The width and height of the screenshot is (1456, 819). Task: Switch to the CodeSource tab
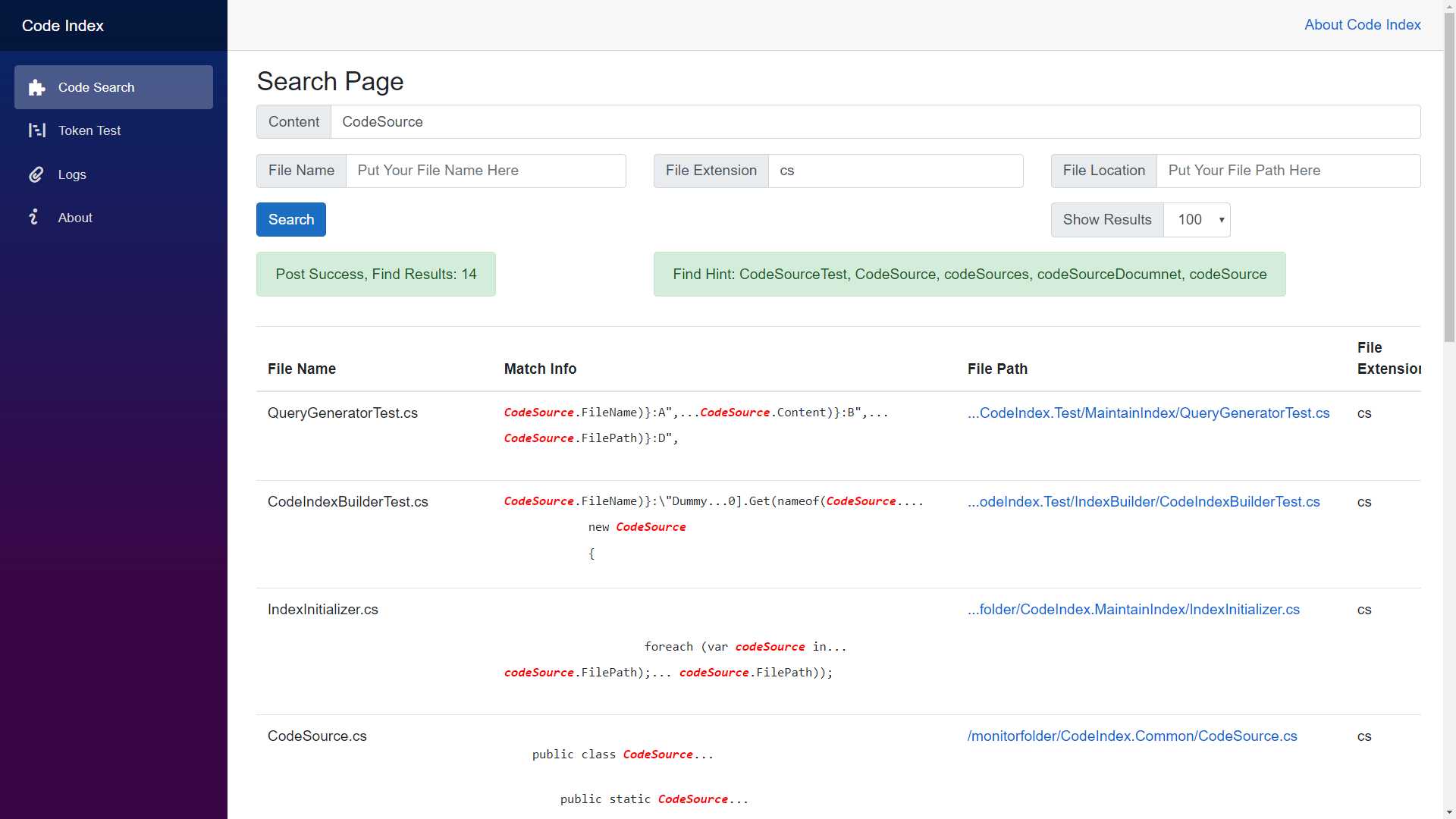click(383, 121)
